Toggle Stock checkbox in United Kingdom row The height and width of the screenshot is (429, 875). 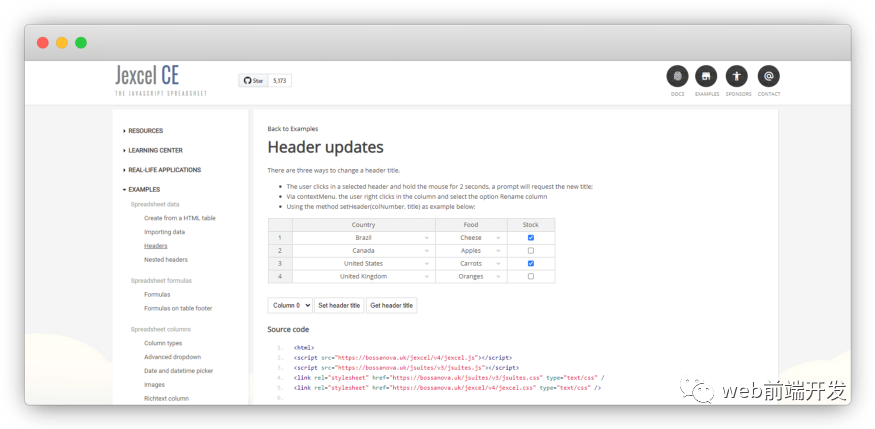point(531,276)
